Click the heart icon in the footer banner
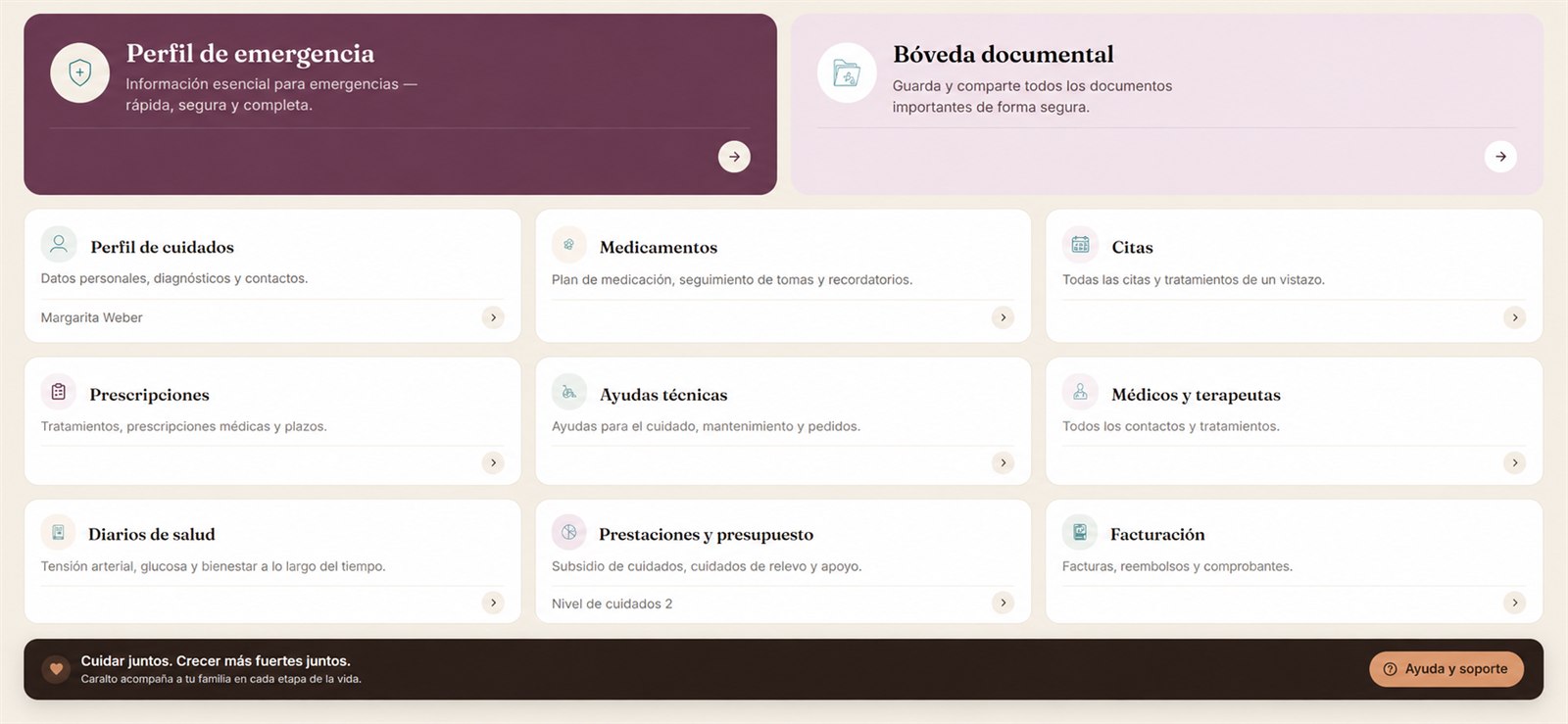 coord(56,669)
